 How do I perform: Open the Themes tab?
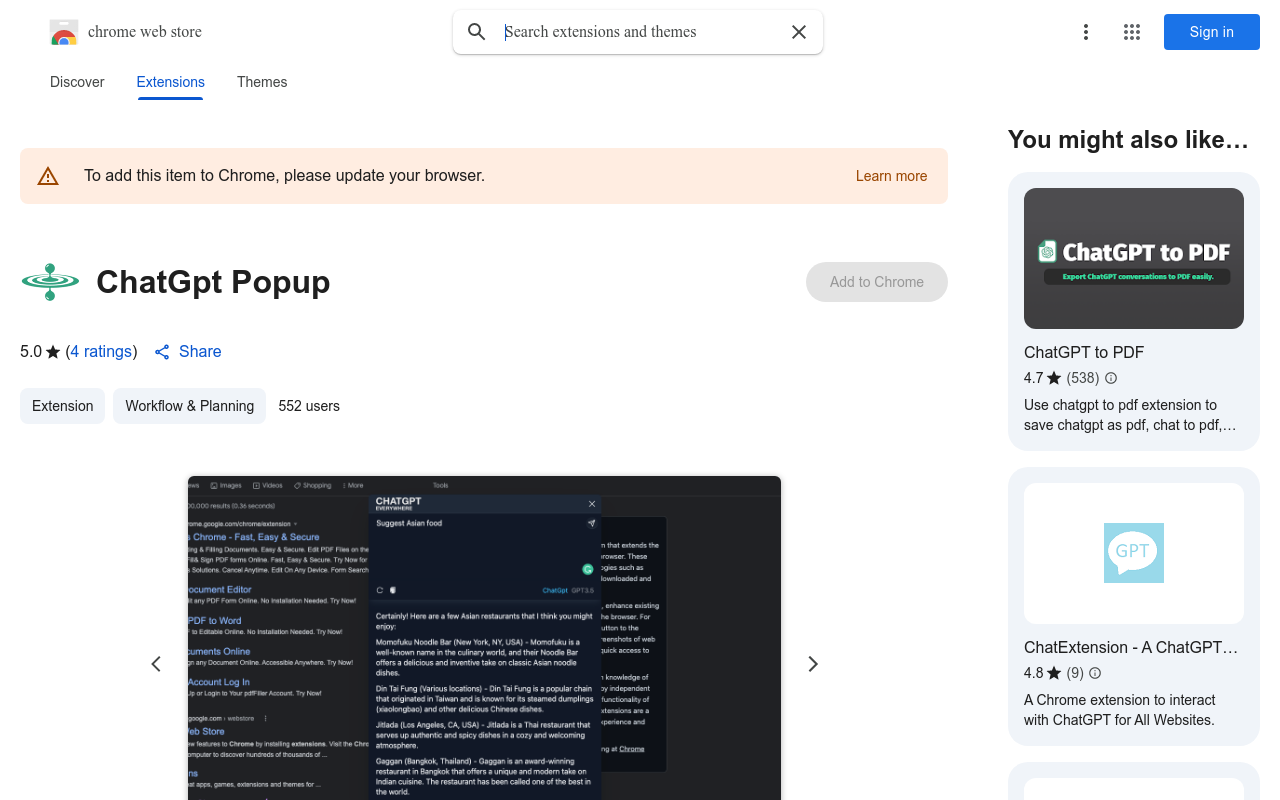point(262,82)
